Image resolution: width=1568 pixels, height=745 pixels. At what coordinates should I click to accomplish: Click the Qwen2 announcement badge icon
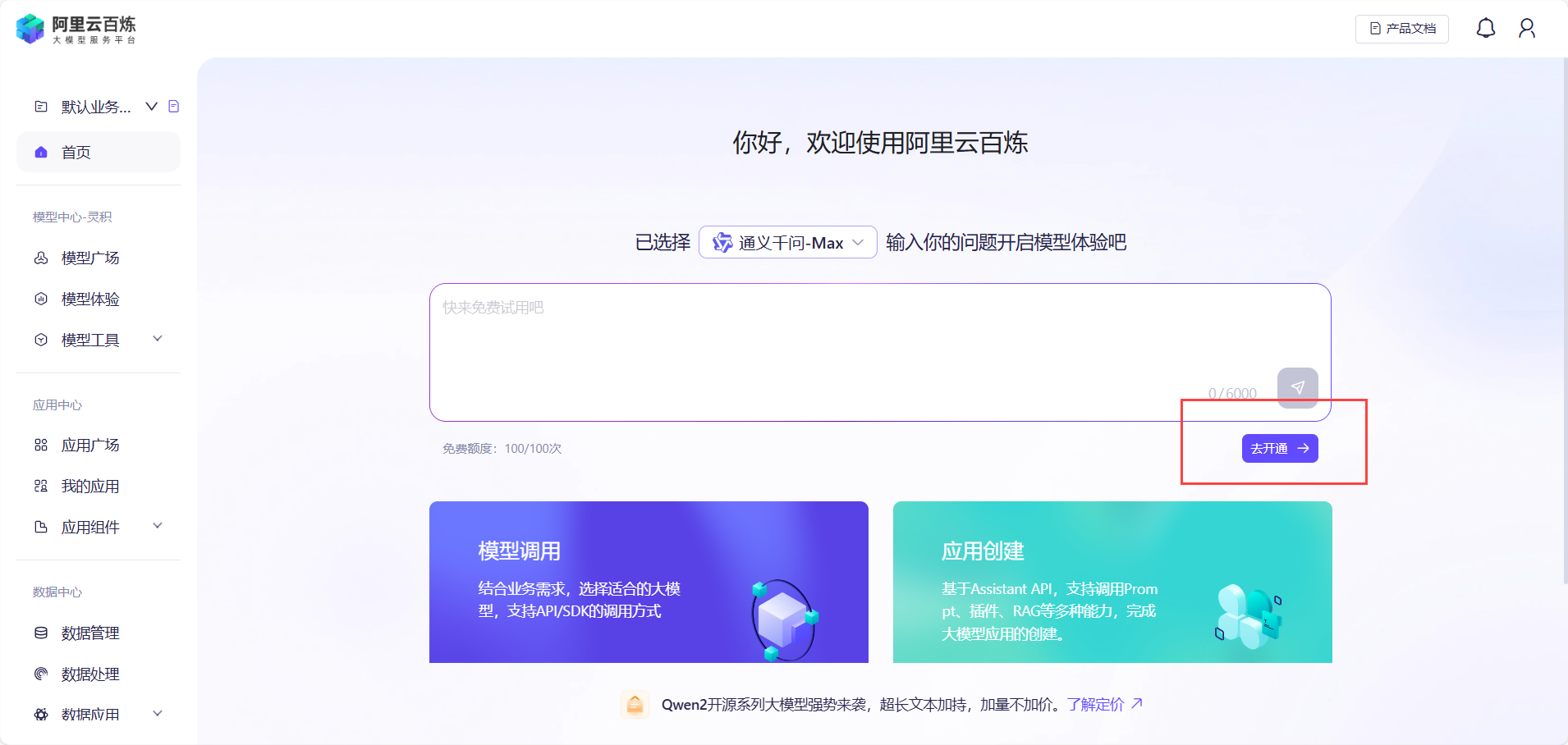(x=635, y=704)
